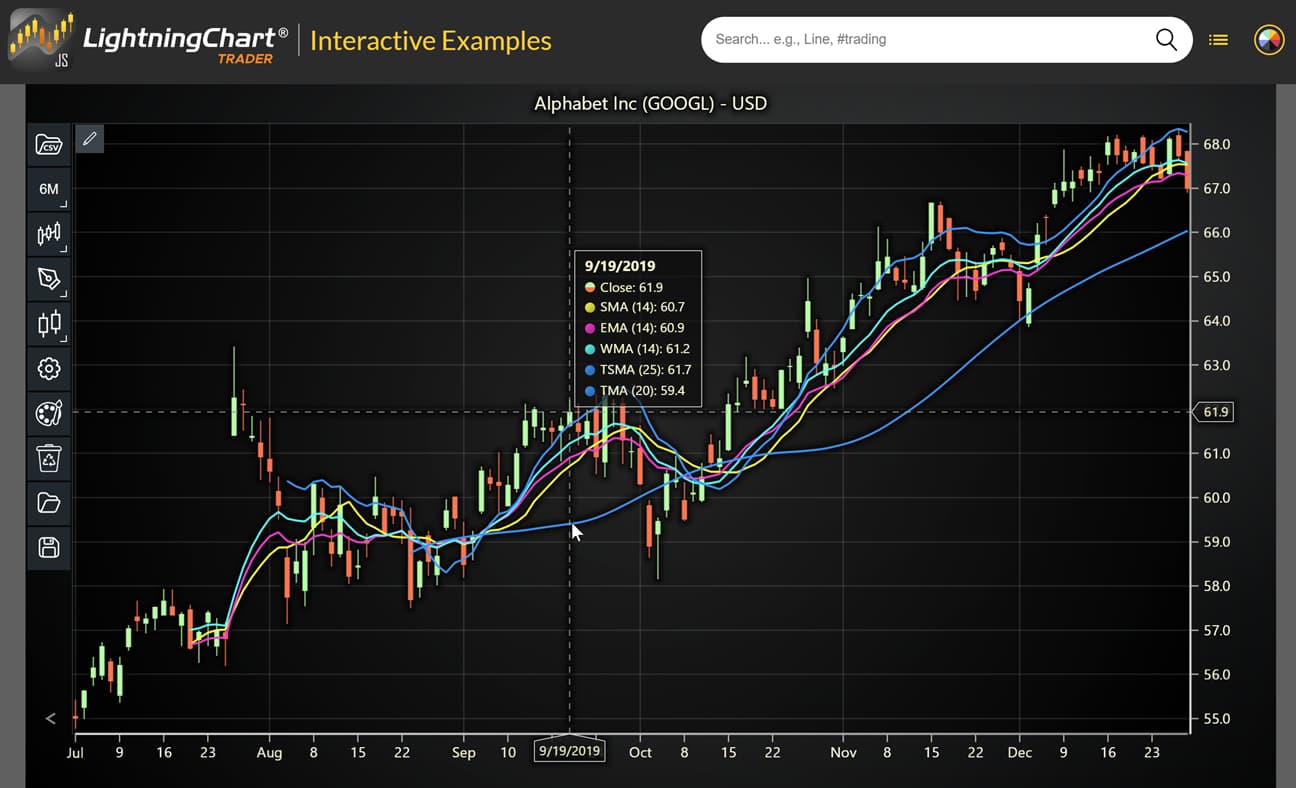
Task: Click the Jul label on the time axis
Action: click(75, 752)
